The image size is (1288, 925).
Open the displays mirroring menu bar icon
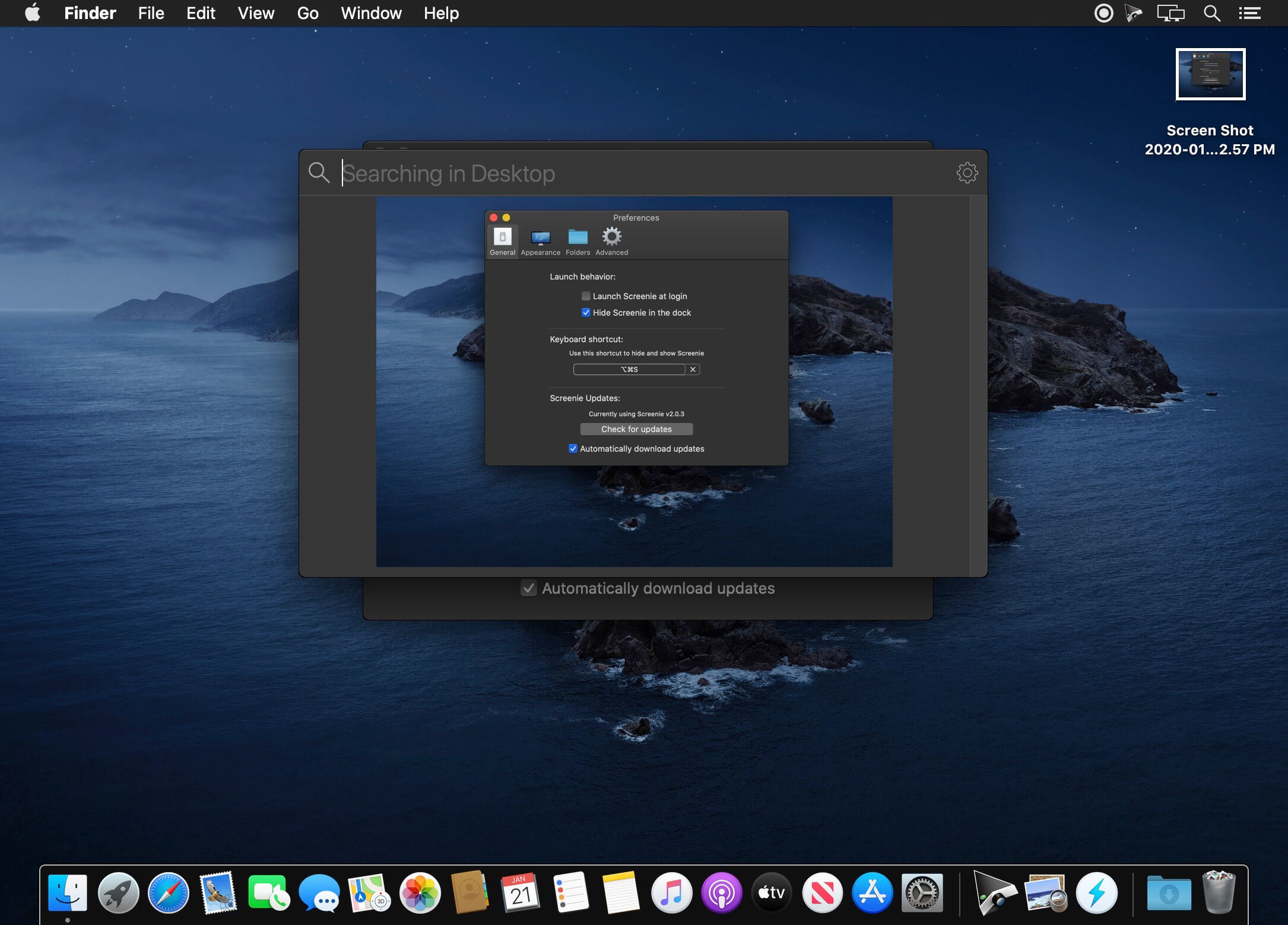[x=1170, y=13]
